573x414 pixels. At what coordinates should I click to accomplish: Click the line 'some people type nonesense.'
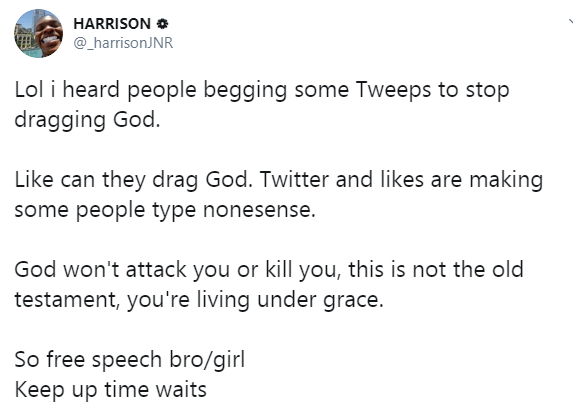click(165, 210)
